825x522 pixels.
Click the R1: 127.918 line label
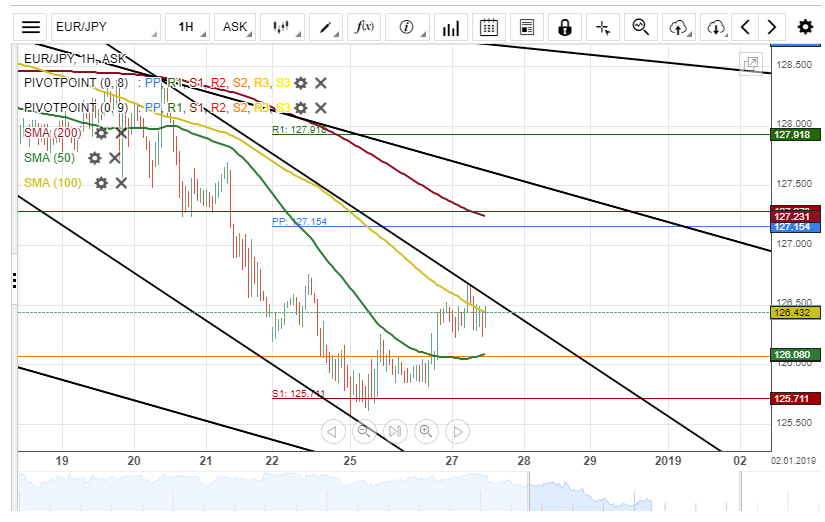299,129
